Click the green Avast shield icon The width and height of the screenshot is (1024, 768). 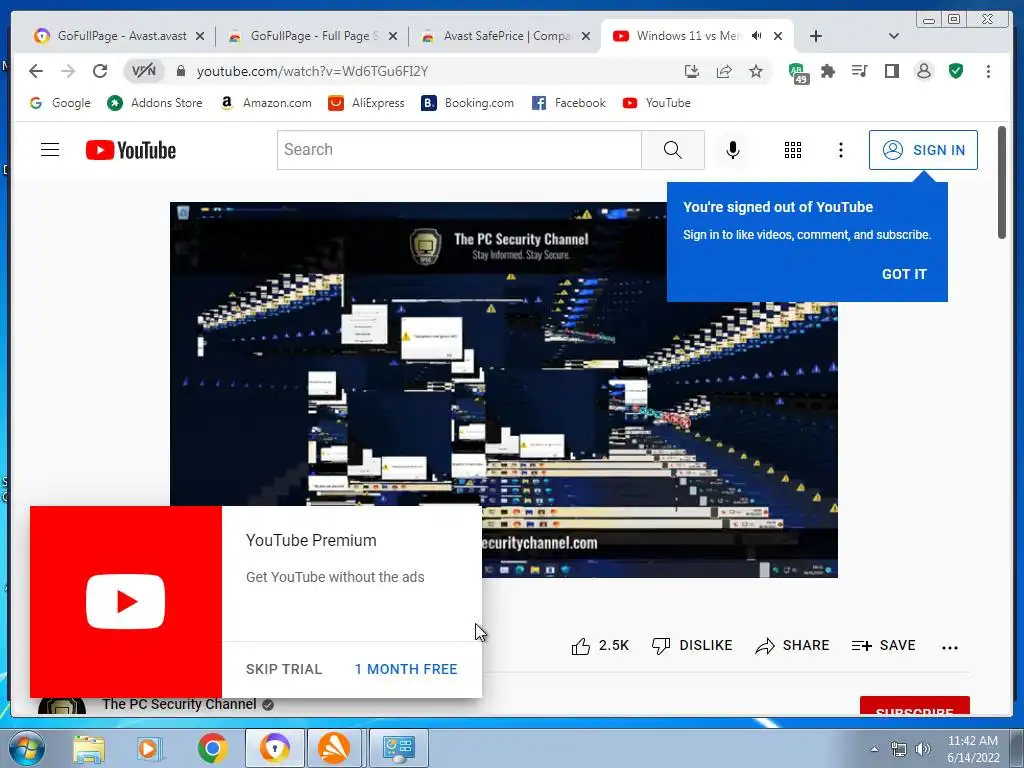(956, 71)
